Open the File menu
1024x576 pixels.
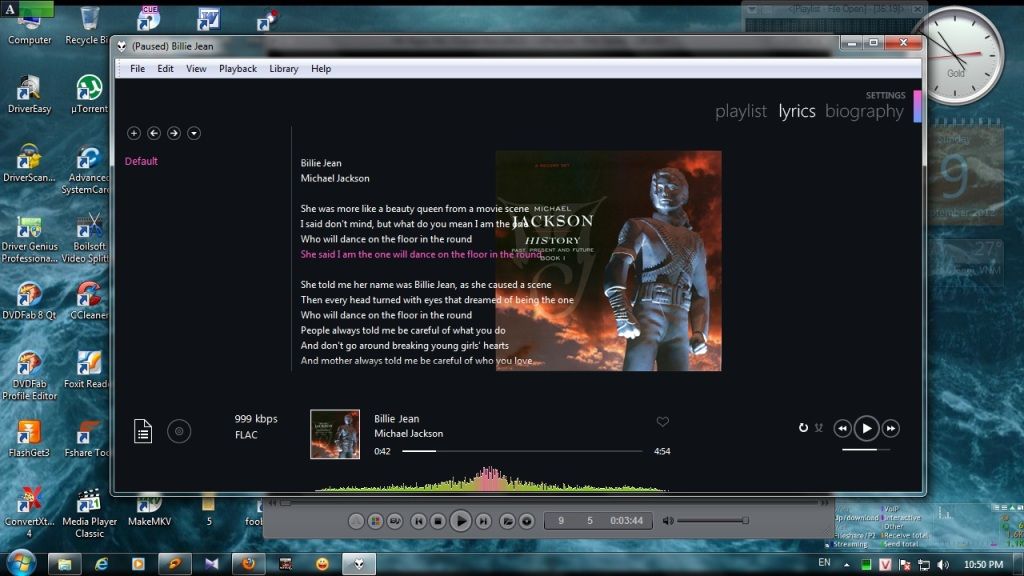(x=137, y=69)
